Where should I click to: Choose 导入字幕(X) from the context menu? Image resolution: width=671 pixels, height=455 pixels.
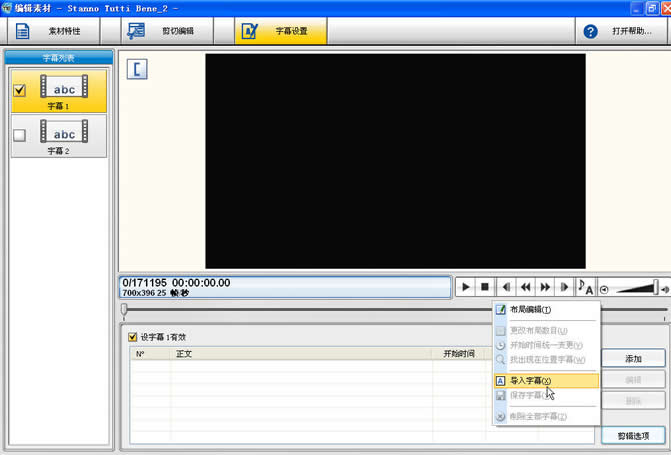546,381
